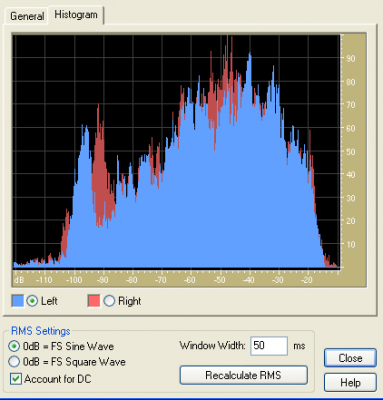Click the Window Width input field
383x400 pixels.
click(269, 346)
